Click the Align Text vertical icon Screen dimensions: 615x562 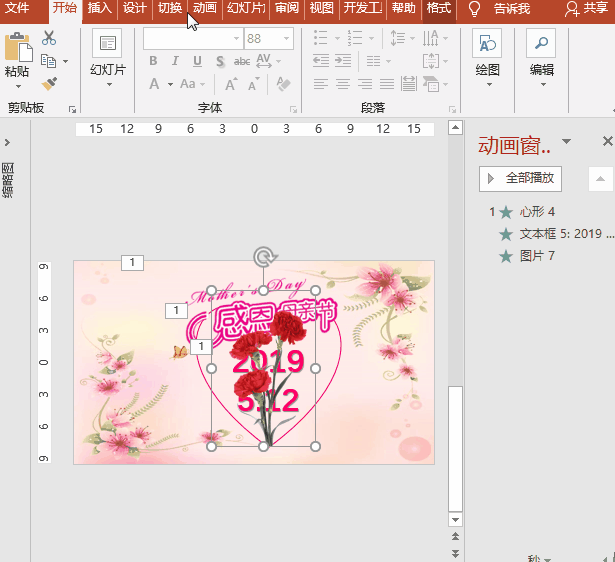(431, 61)
